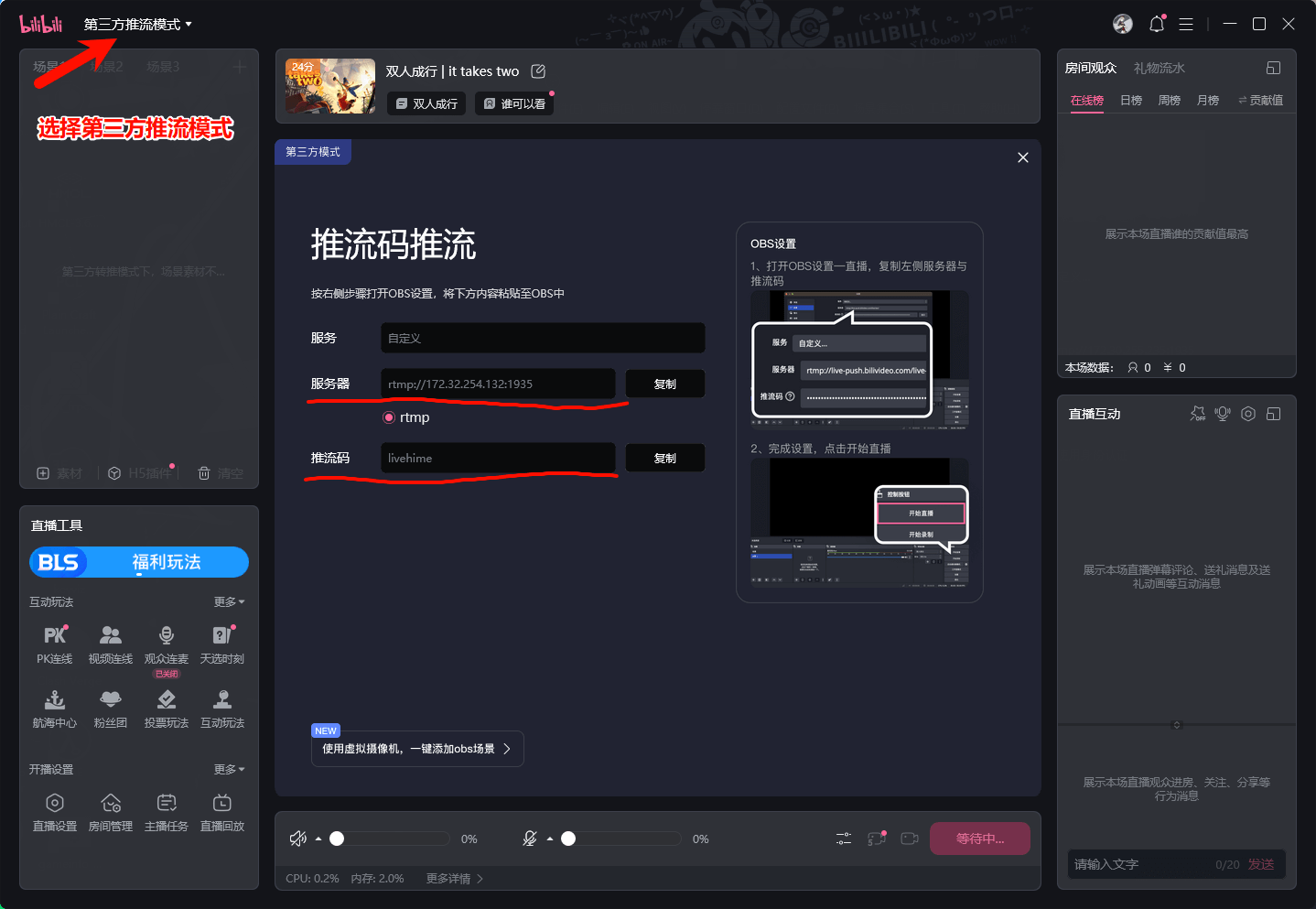This screenshot has width=1316, height=909.
Task: Toggle speaker mute icon
Action: 298,839
